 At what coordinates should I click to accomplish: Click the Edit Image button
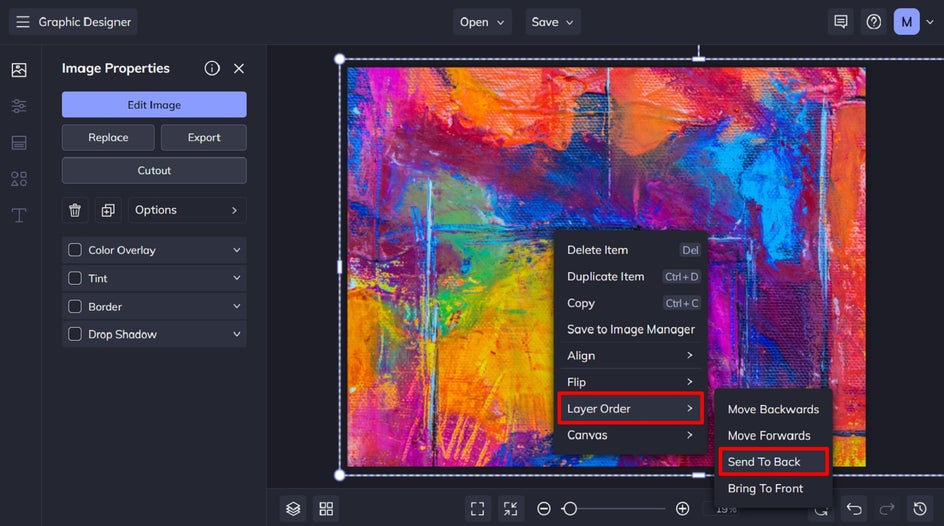(x=154, y=105)
